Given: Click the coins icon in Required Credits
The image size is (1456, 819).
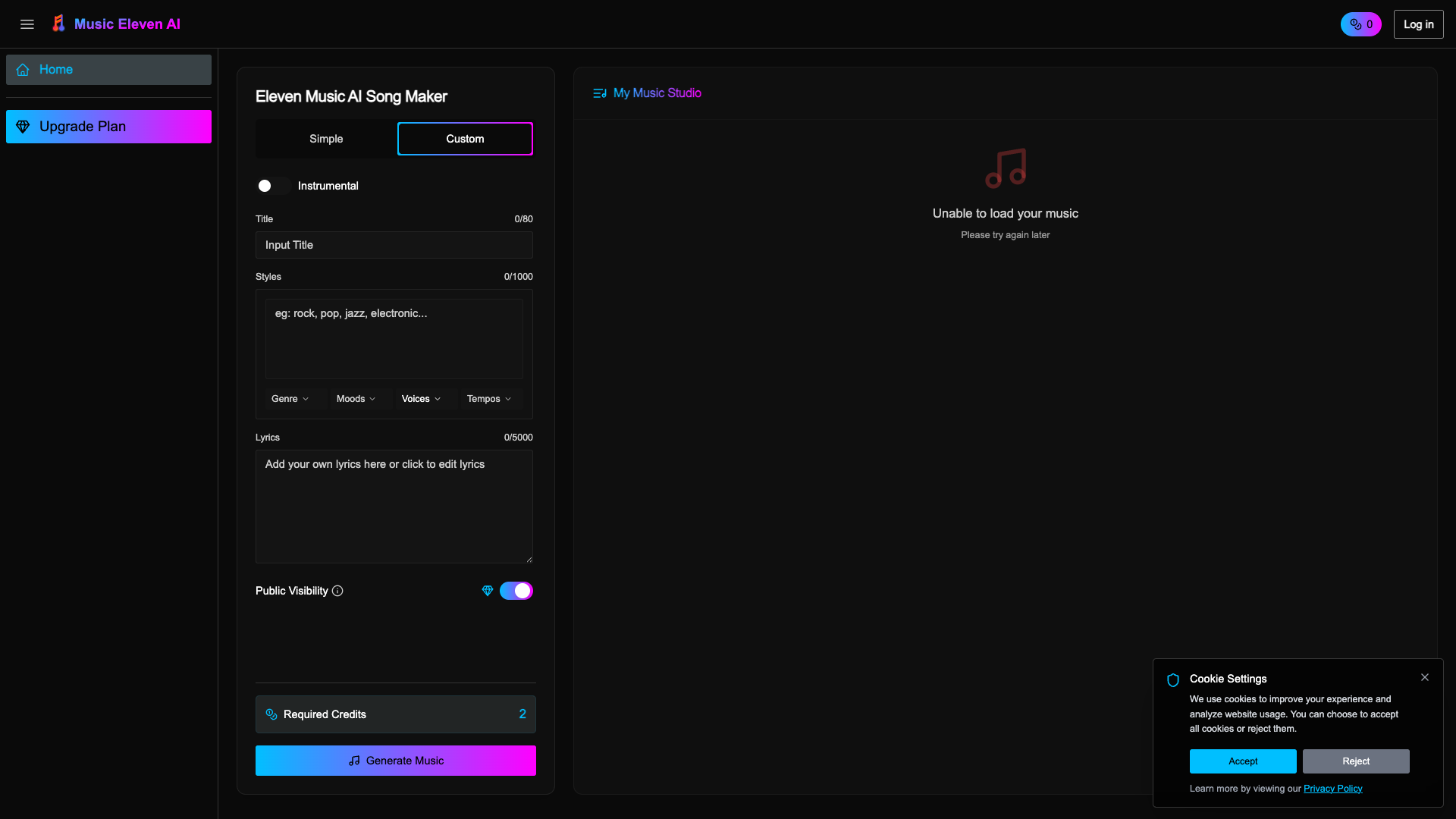Looking at the screenshot, I should coord(271,714).
